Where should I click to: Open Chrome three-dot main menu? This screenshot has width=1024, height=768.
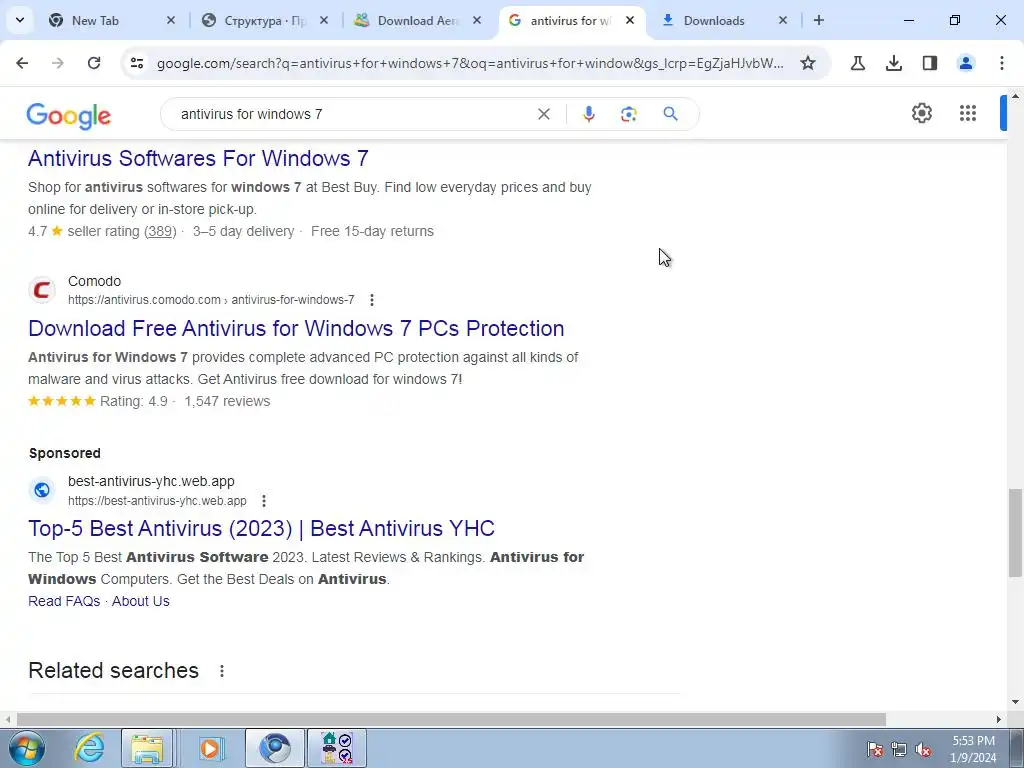tap(1002, 63)
